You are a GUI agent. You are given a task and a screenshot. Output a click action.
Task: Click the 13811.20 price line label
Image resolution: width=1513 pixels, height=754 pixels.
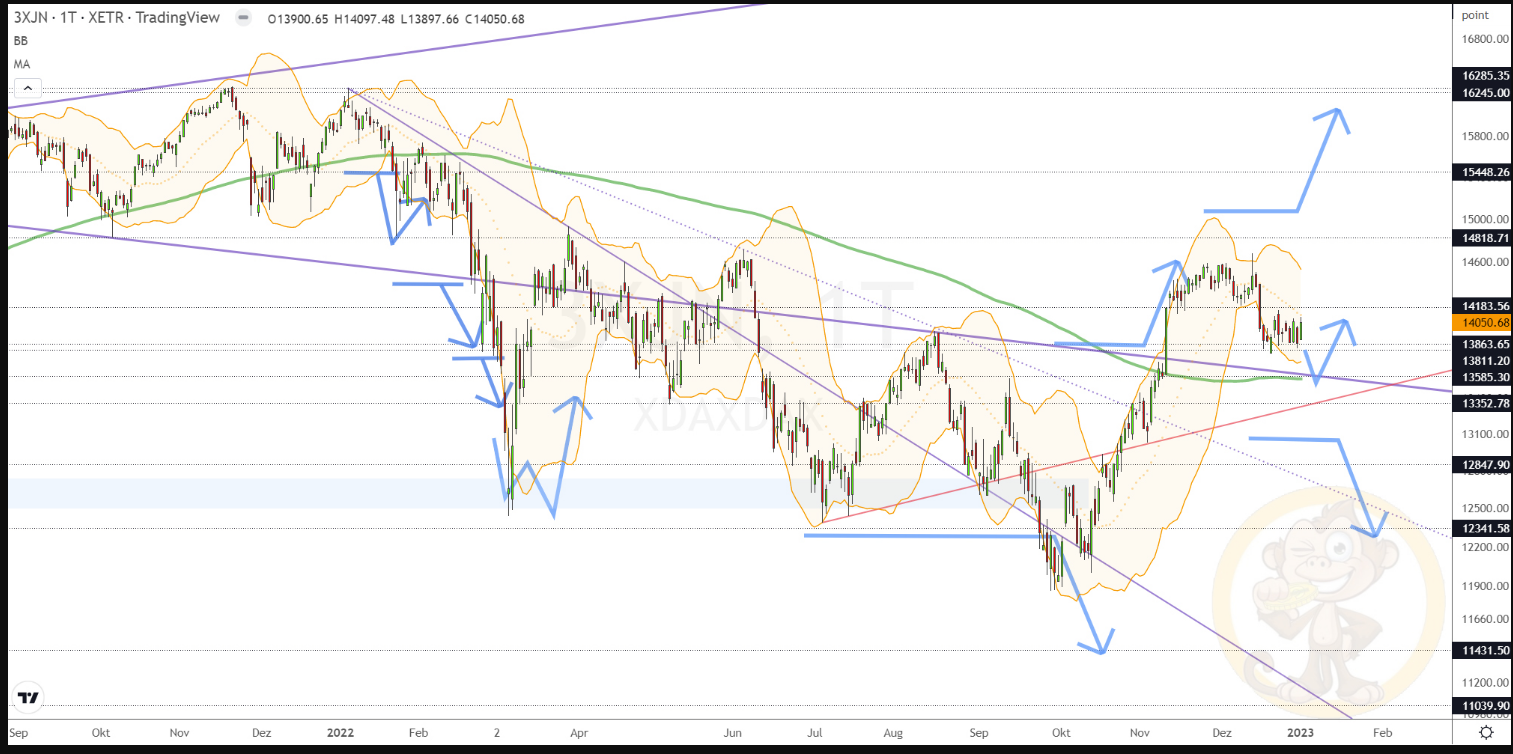(x=1484, y=360)
